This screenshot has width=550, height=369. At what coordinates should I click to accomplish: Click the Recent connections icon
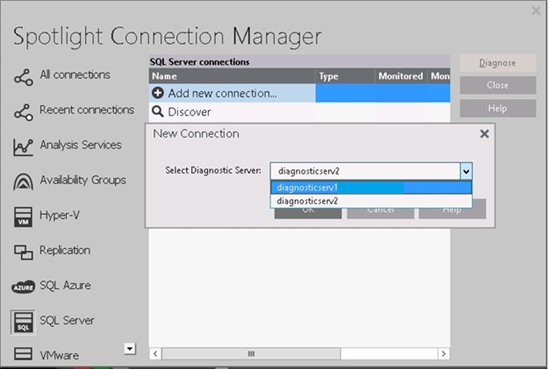coord(24,112)
